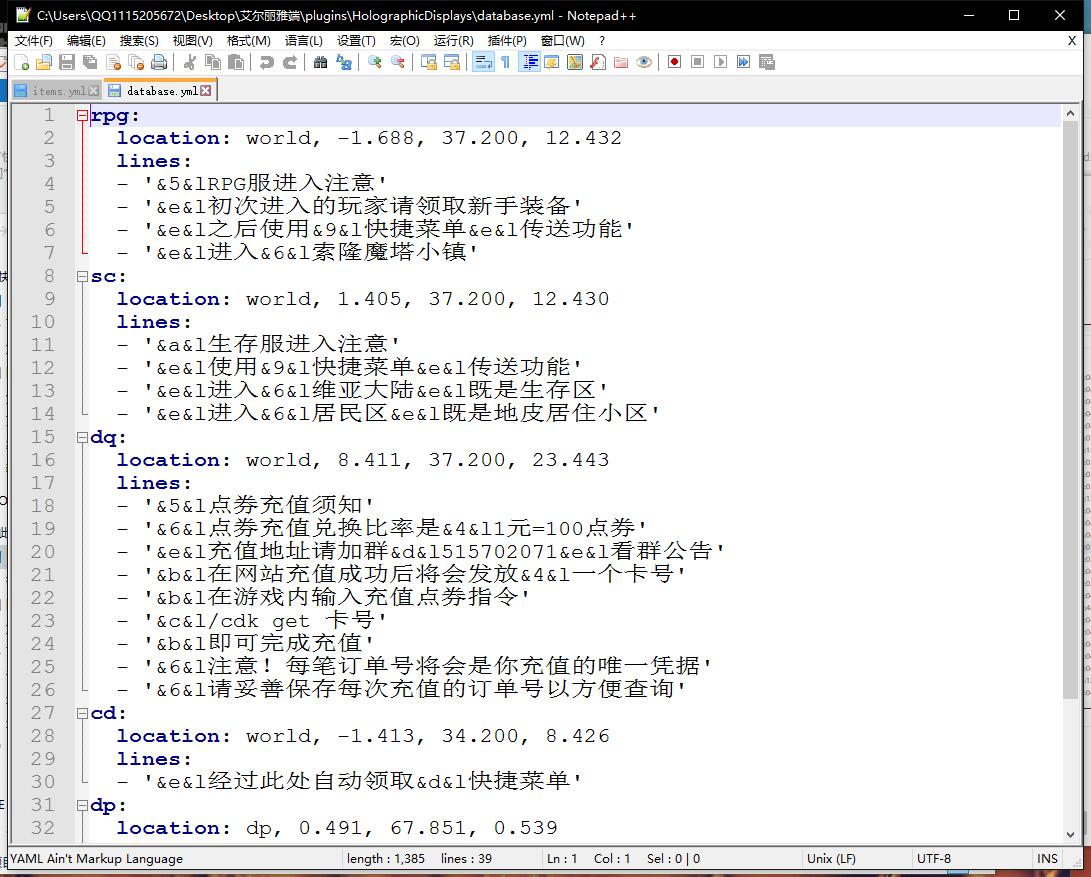Click the Close document toolbar icon

pos(113,63)
